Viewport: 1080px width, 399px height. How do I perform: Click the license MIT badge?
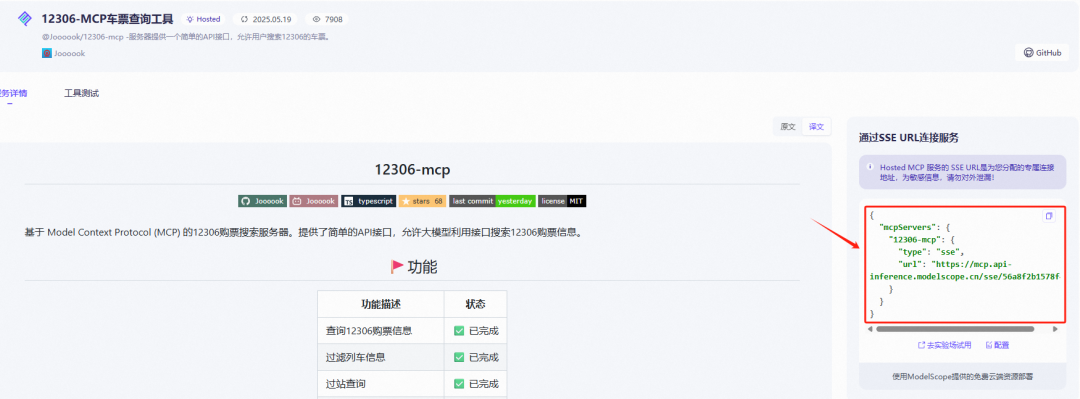562,201
